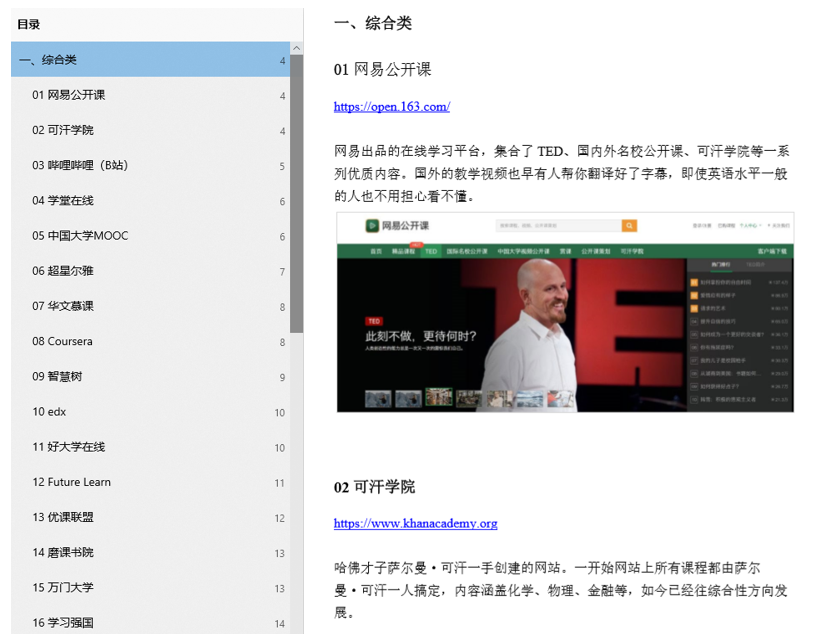Go to 14 磨课书院 entry
Viewport: 821px width, 644px height.
point(150,552)
